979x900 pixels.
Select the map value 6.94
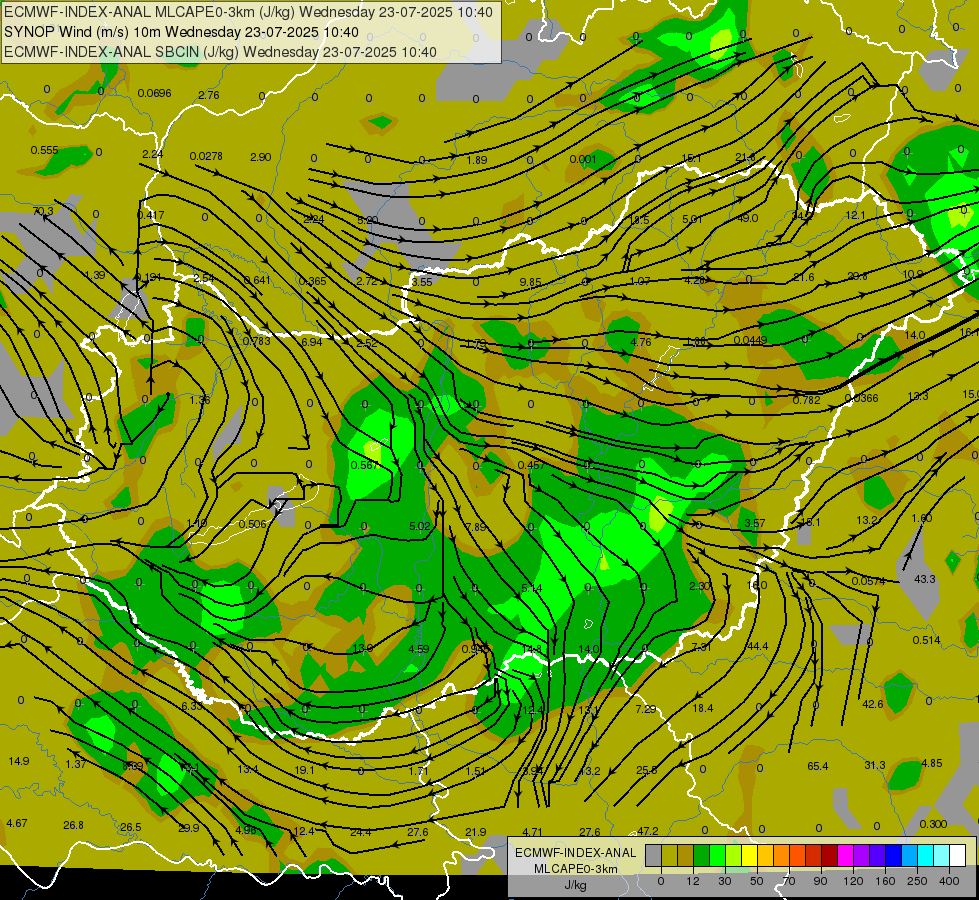pos(312,342)
